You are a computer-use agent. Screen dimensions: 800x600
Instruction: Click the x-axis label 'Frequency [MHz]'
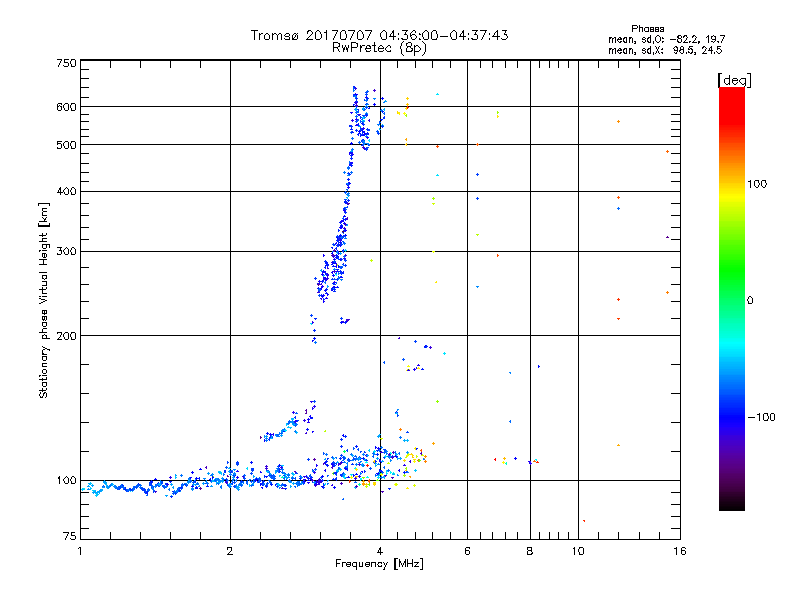pyautogui.click(x=379, y=564)
